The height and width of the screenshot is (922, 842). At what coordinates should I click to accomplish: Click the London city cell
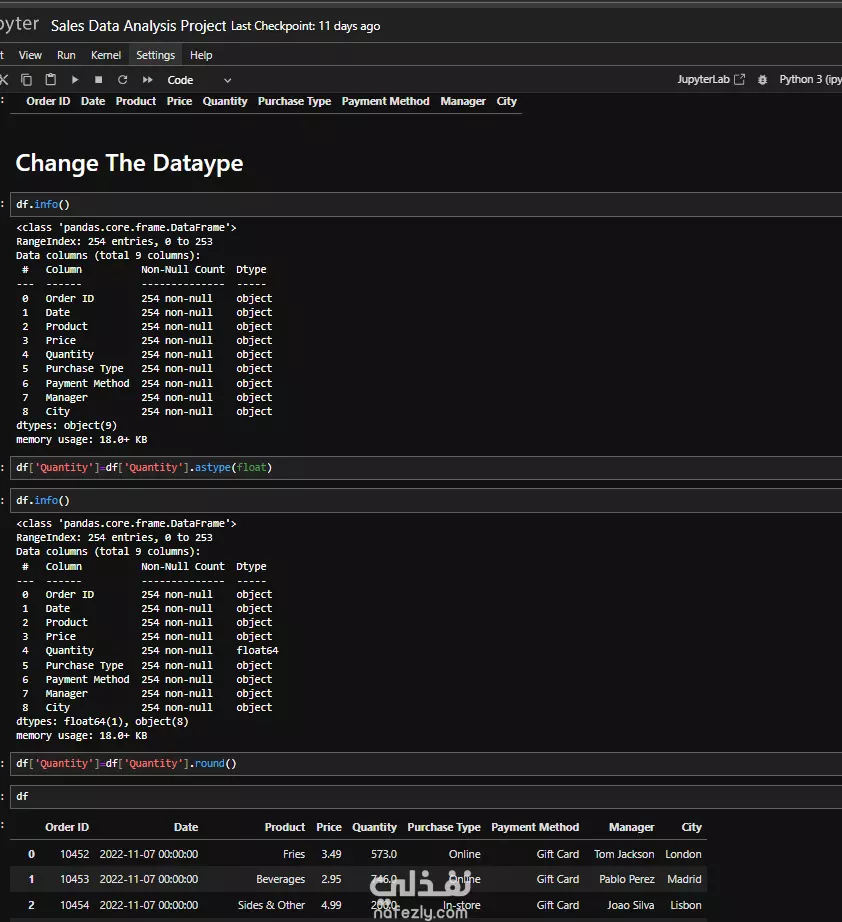point(683,854)
